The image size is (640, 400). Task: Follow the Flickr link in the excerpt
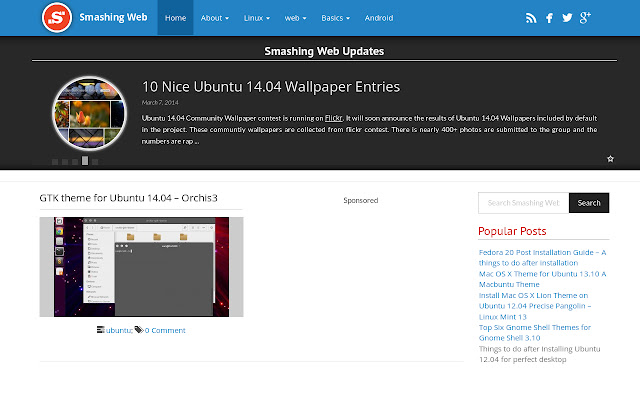click(333, 118)
